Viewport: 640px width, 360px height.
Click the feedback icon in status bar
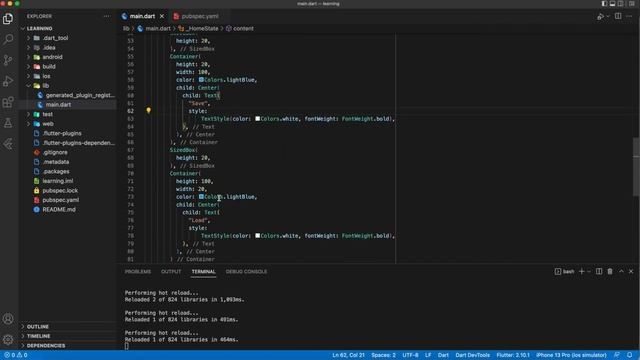coord(617,355)
